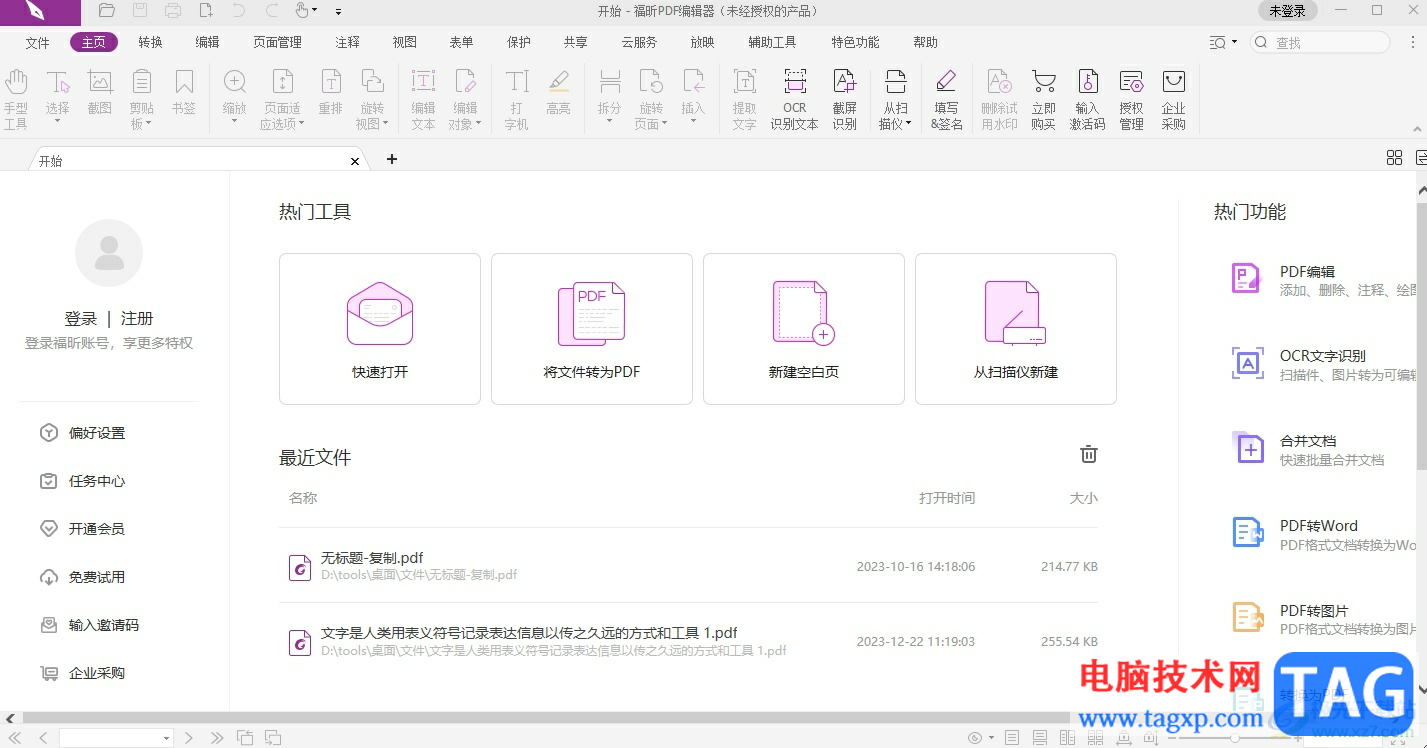Image resolution: width=1427 pixels, height=748 pixels.
Task: Go to first page arrow in status bar
Action: (14, 738)
